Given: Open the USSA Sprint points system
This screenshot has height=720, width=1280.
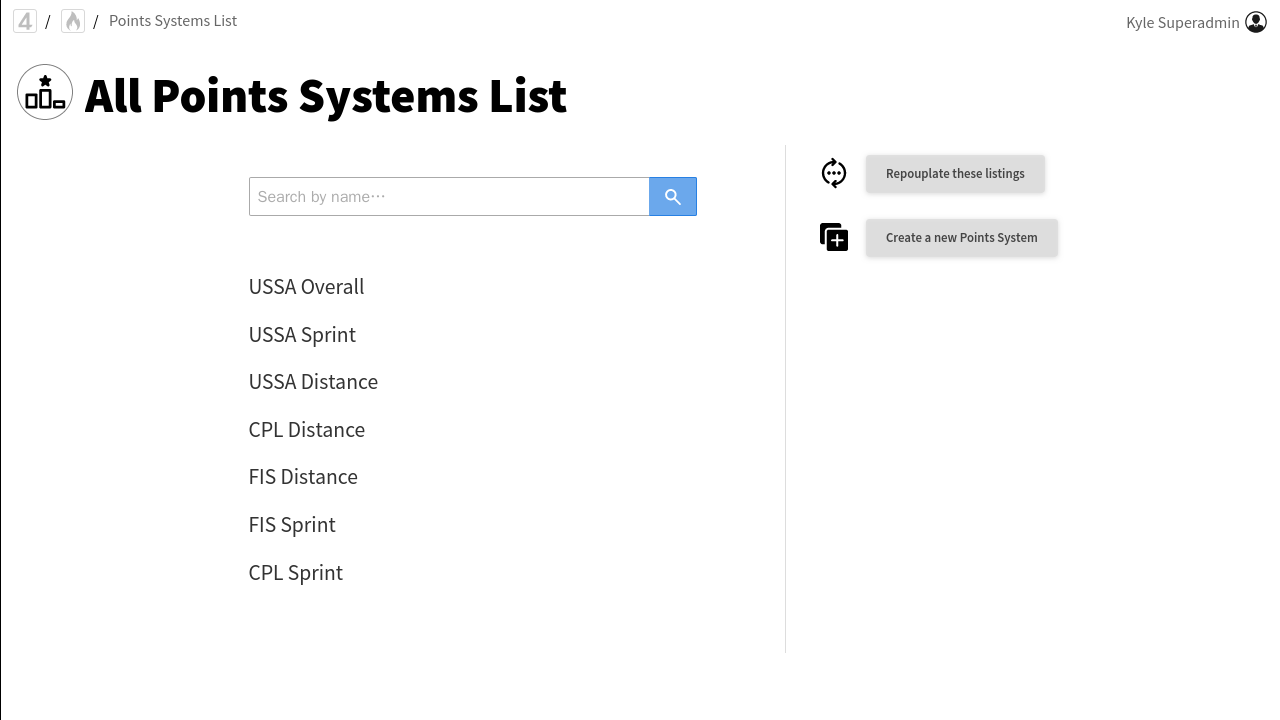Looking at the screenshot, I should pos(302,335).
